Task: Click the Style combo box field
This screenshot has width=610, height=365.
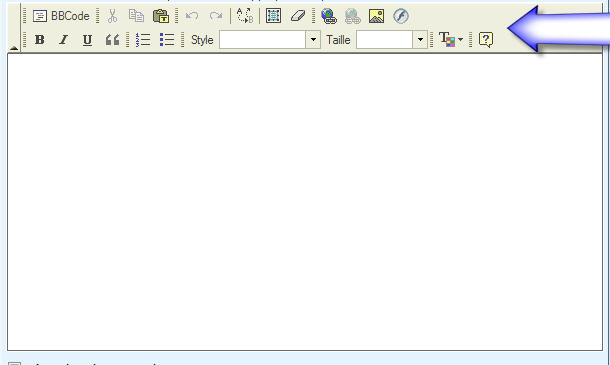Action: [263, 40]
